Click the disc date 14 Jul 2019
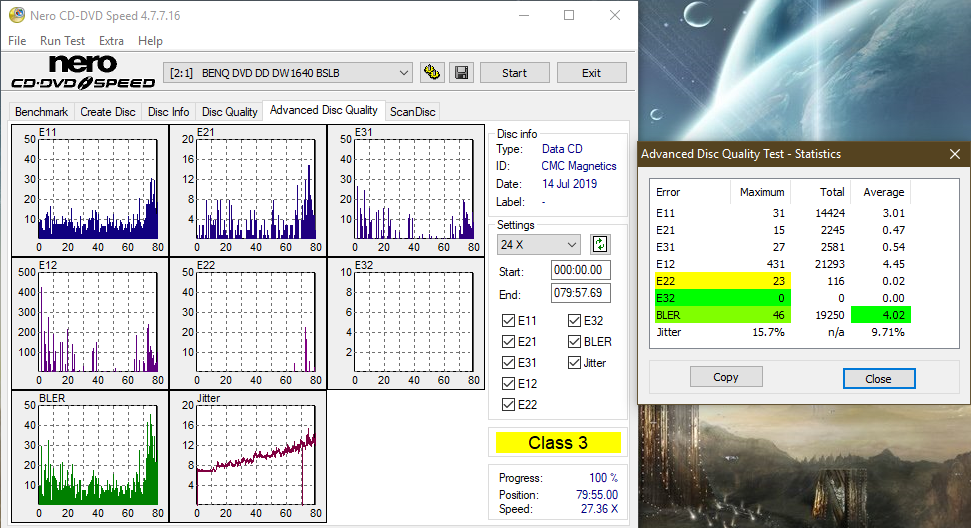The image size is (971, 528). (x=569, y=184)
